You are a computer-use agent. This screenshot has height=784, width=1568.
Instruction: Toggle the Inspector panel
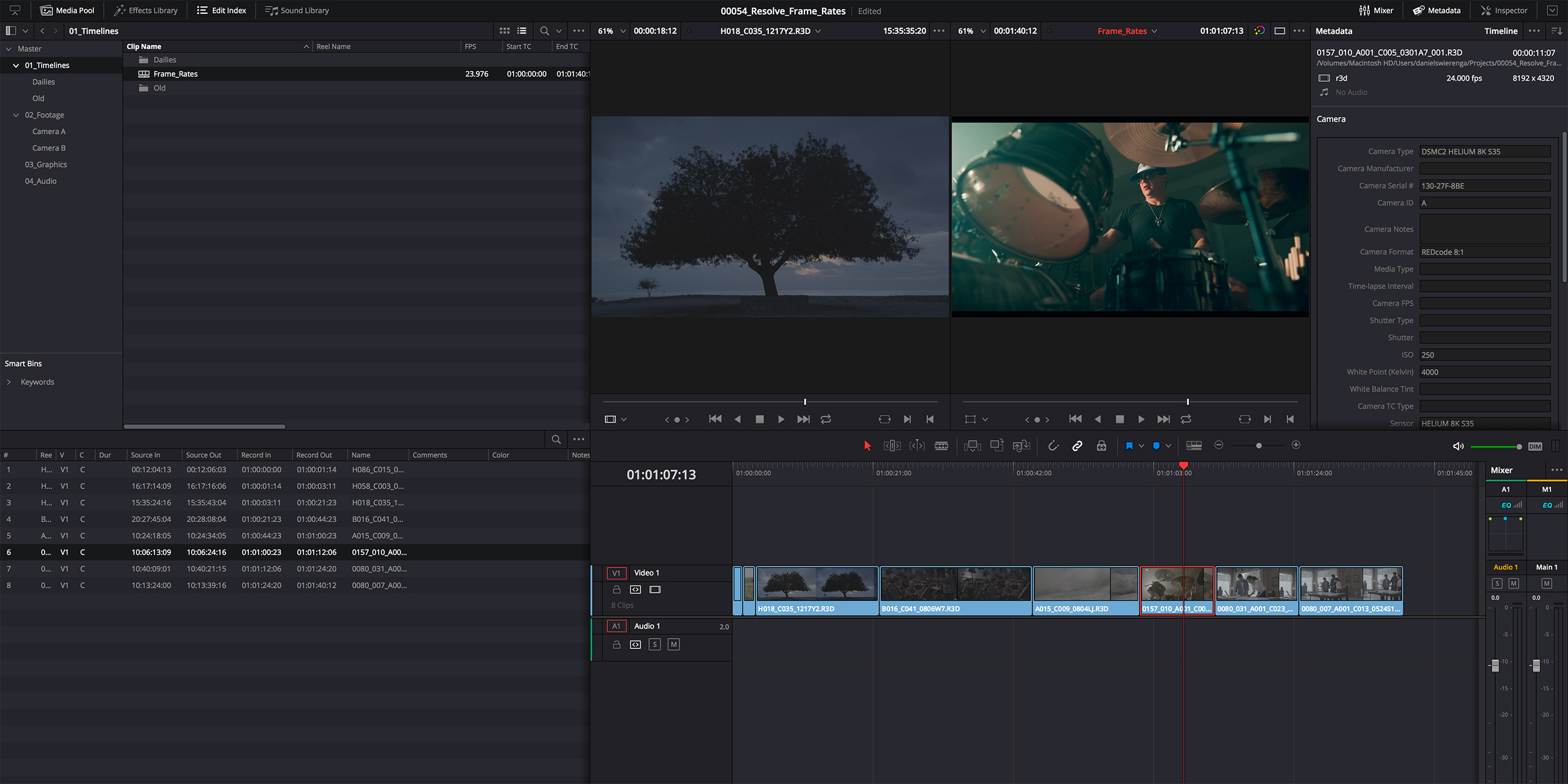pyautogui.click(x=1503, y=10)
